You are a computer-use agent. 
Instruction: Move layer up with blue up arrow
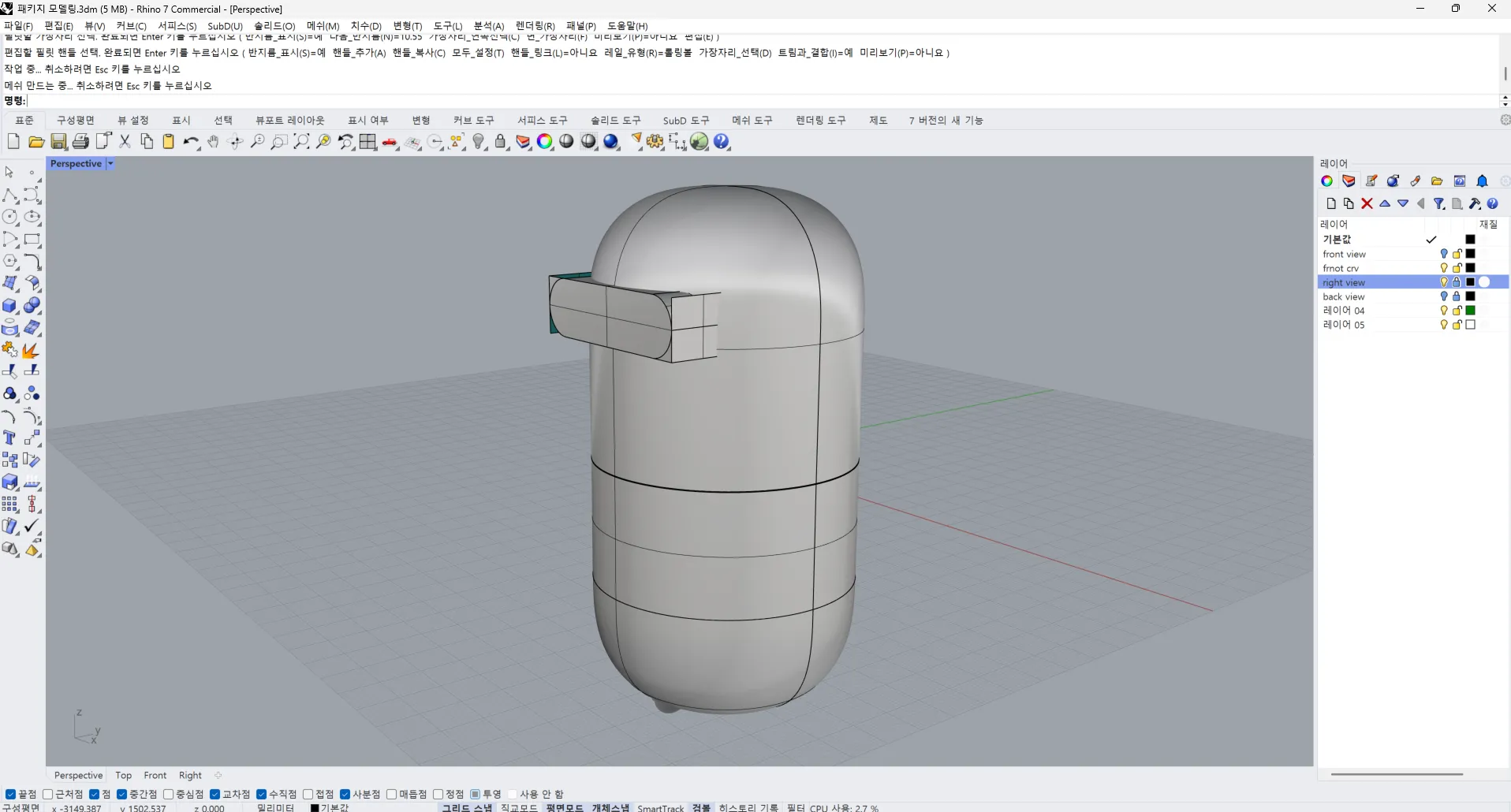coord(1385,203)
